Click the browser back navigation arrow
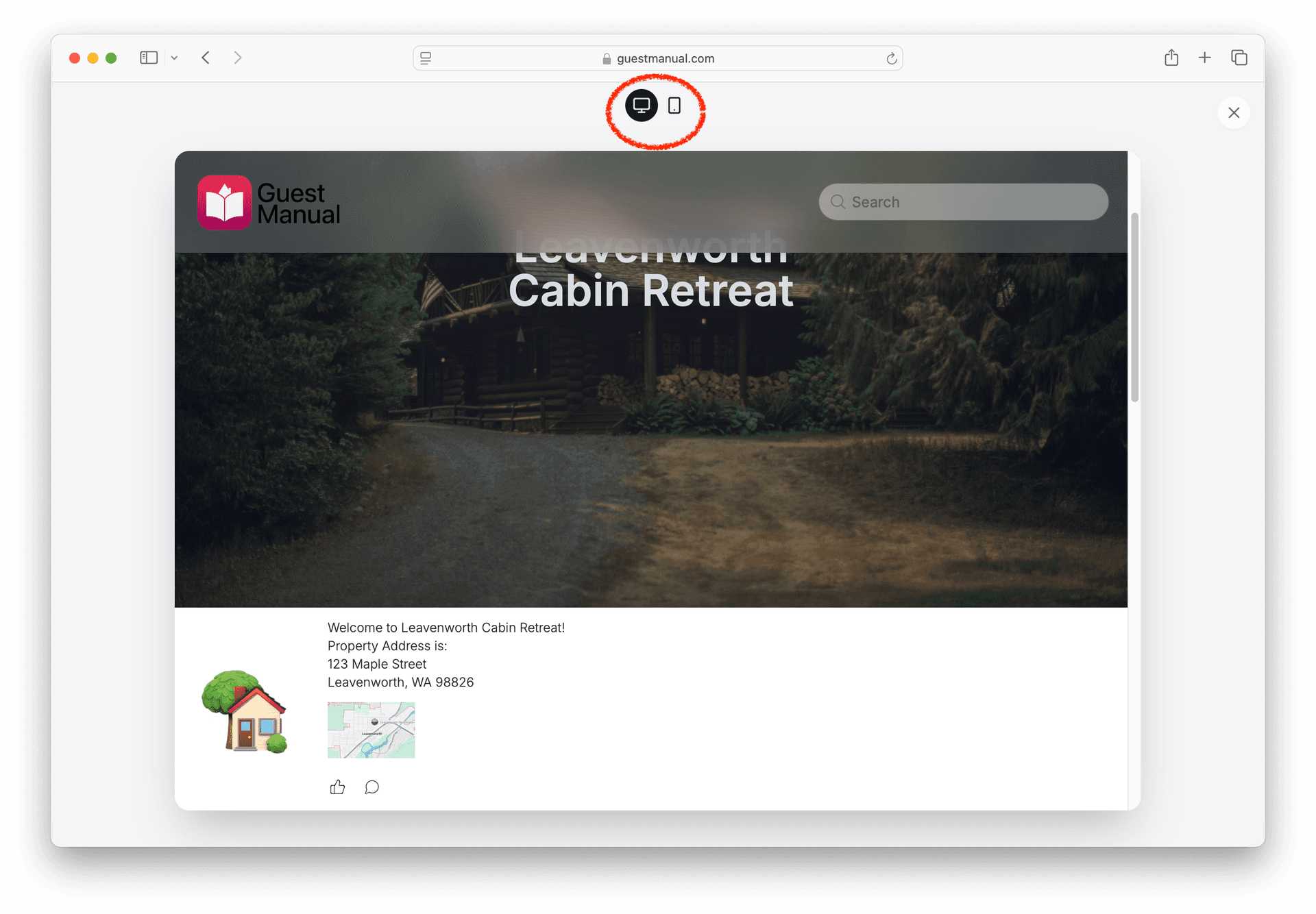Image resolution: width=1316 pixels, height=914 pixels. click(x=206, y=57)
